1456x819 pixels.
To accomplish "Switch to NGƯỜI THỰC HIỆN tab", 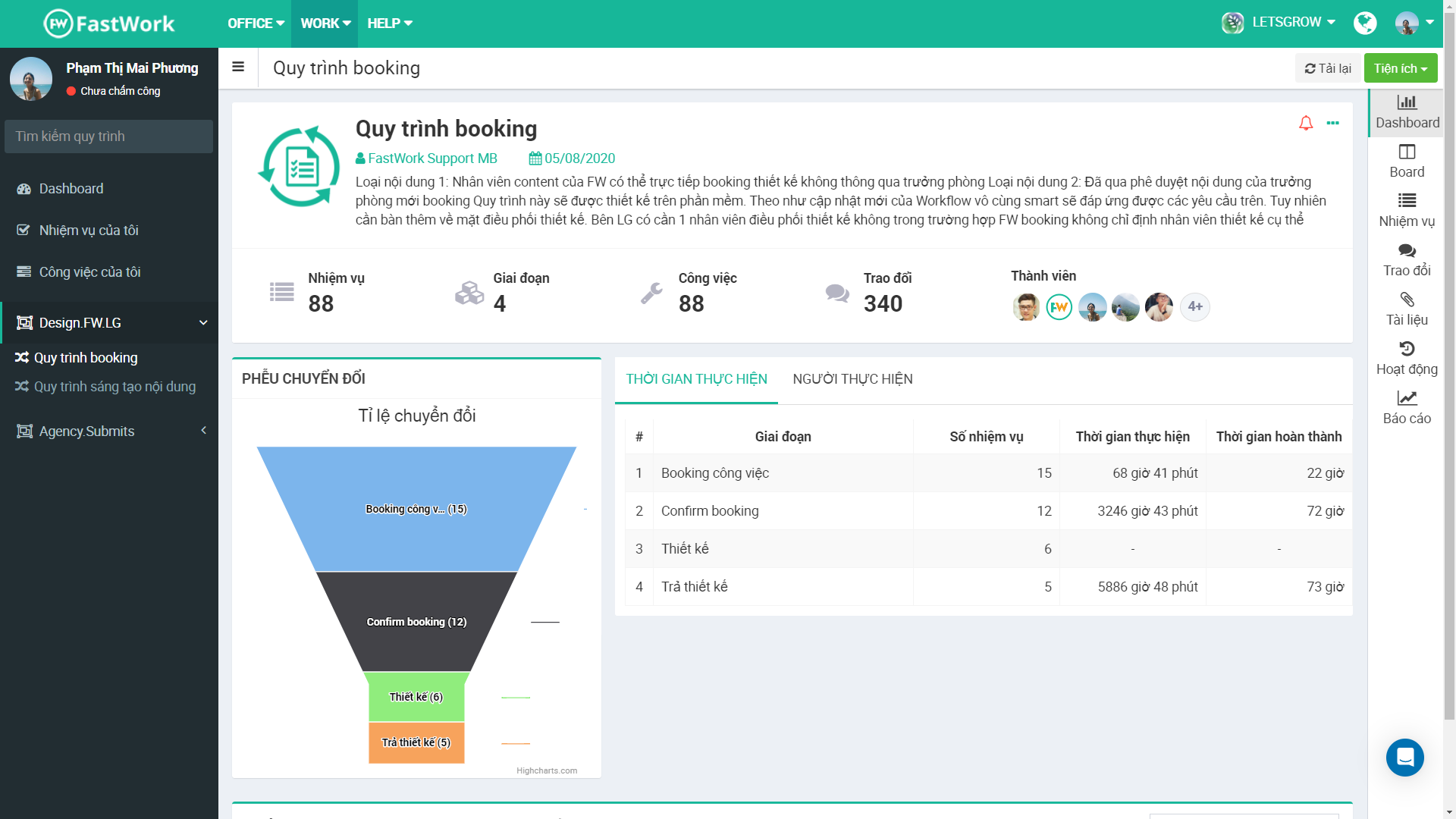I will tap(852, 378).
